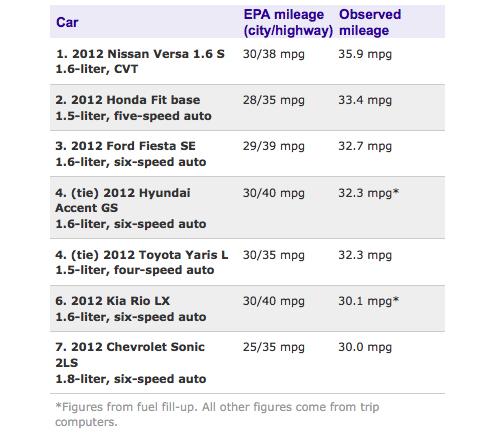Click the fuel fill-up footnote text
Viewport: 500px width, 439px height.
click(x=217, y=414)
